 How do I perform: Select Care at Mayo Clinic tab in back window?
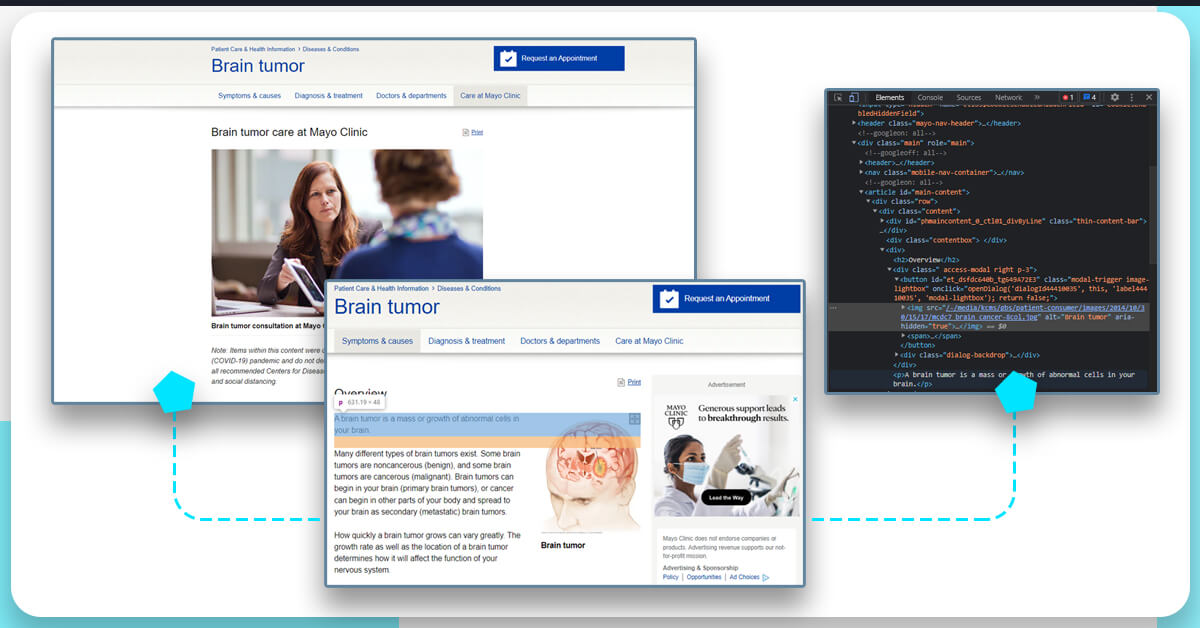tap(489, 96)
